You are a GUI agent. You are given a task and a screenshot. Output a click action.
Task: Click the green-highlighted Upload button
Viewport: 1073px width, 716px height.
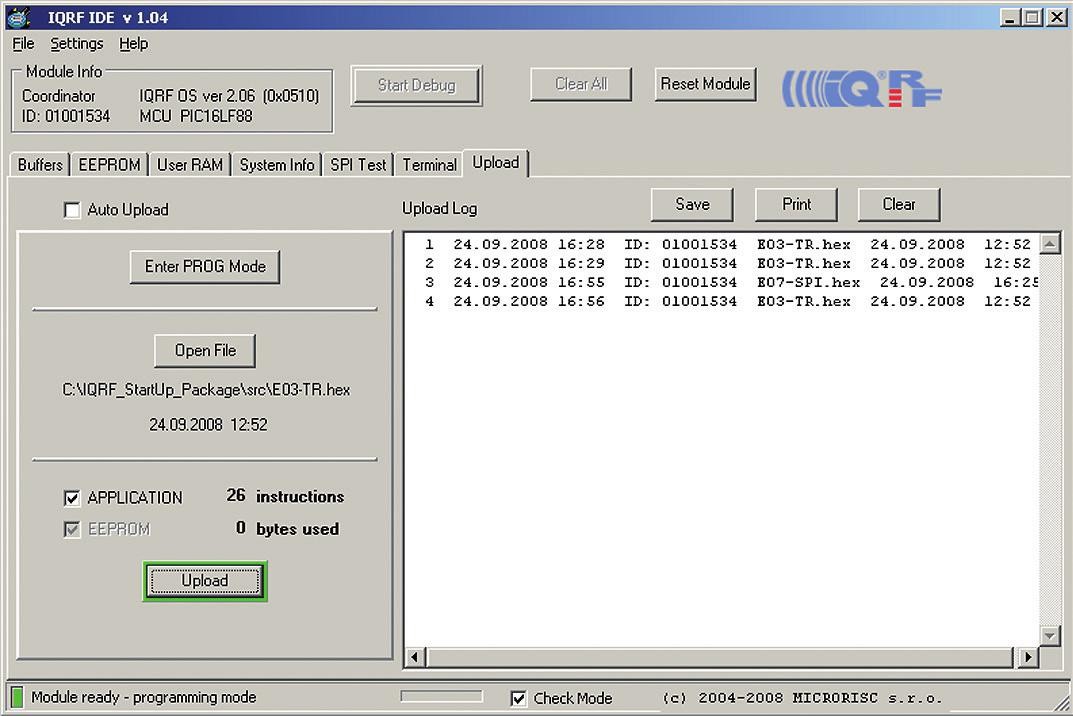(205, 581)
